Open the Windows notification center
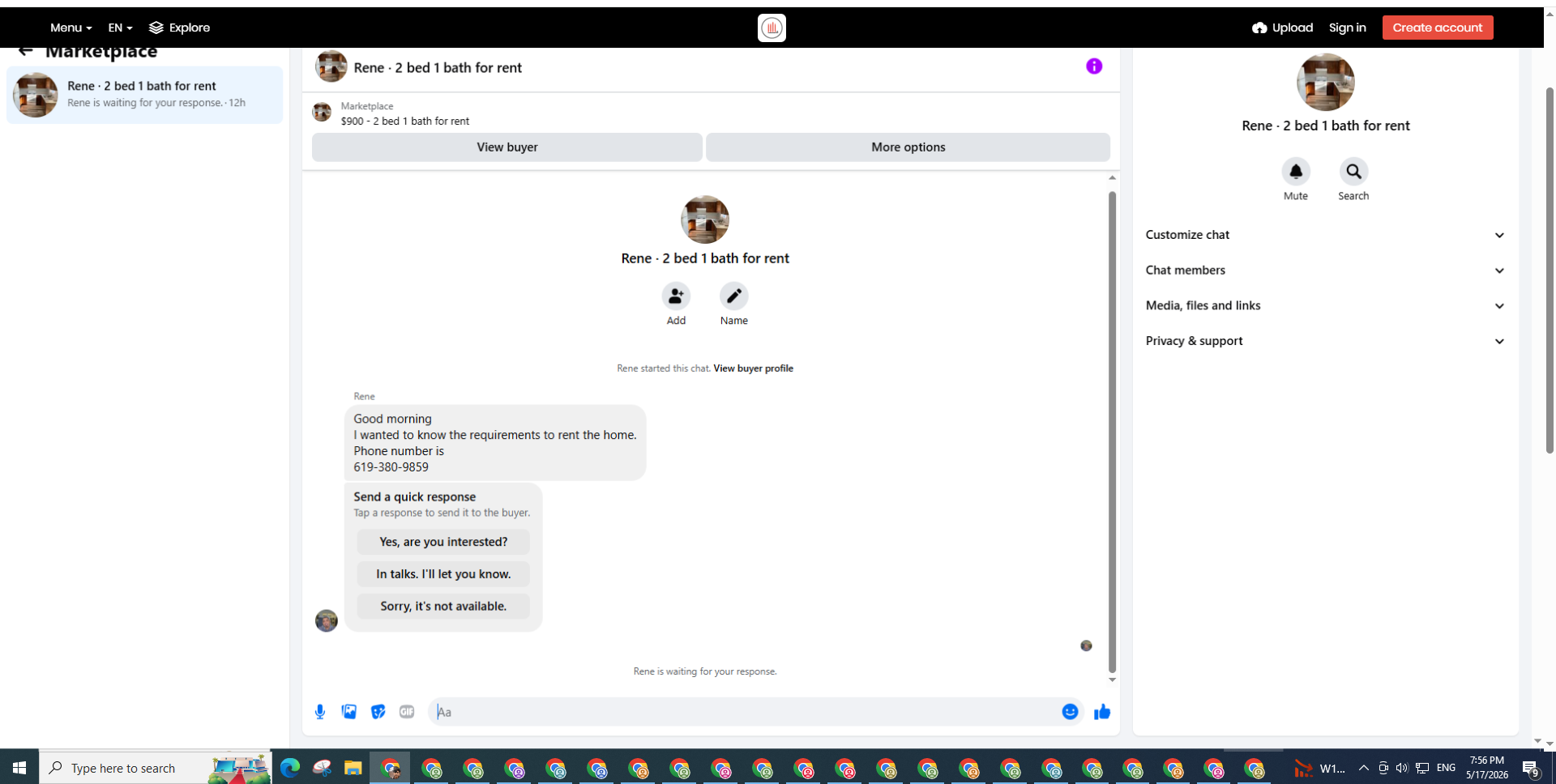Screen dimensions: 1556x784 click(x=1531, y=769)
